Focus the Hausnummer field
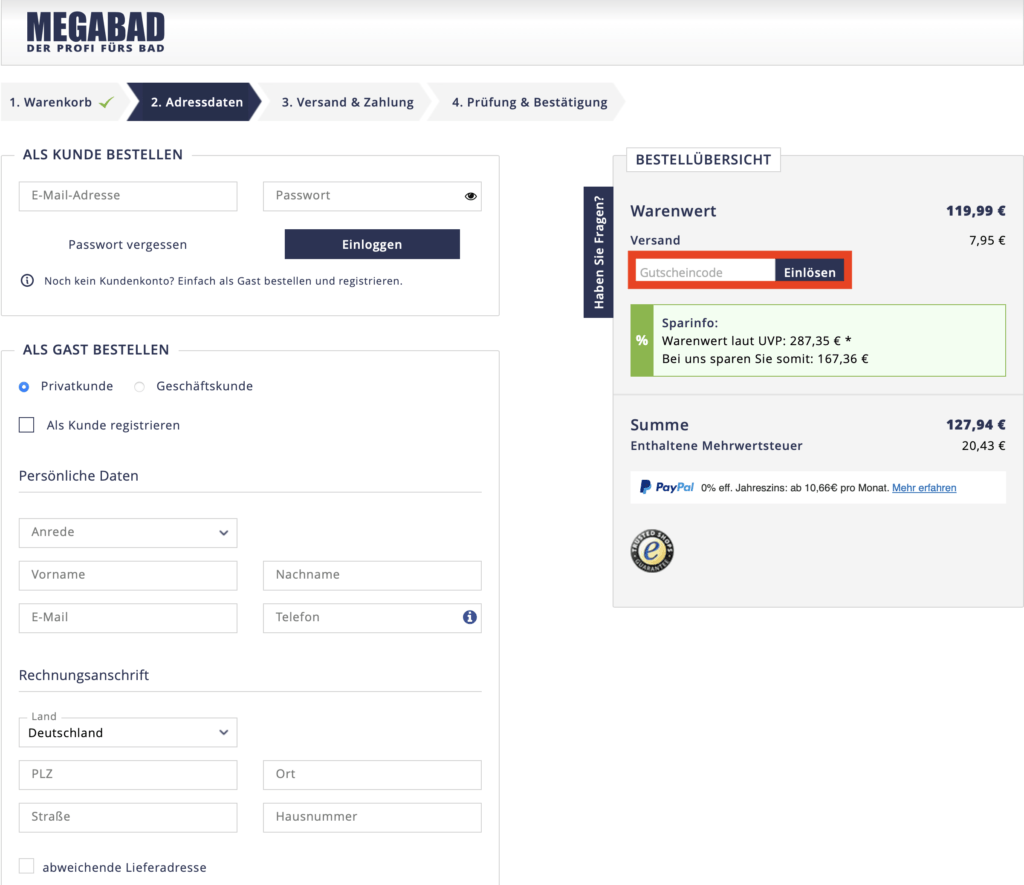 372,818
